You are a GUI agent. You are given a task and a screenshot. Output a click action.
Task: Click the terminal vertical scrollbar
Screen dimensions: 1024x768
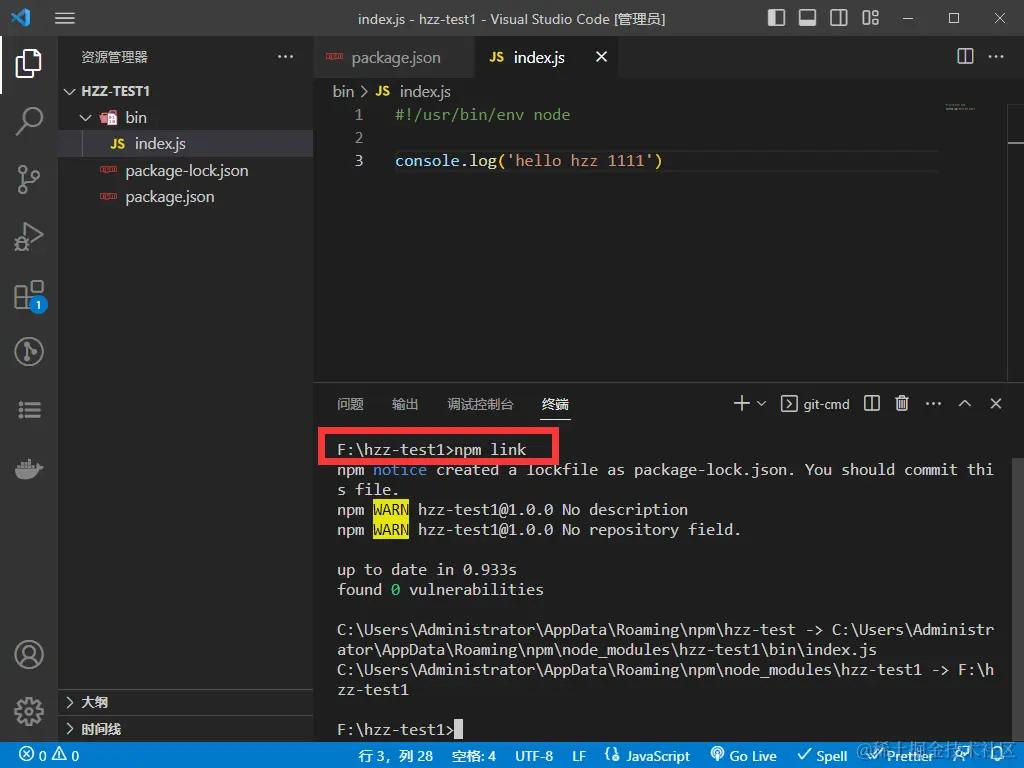point(1017,599)
